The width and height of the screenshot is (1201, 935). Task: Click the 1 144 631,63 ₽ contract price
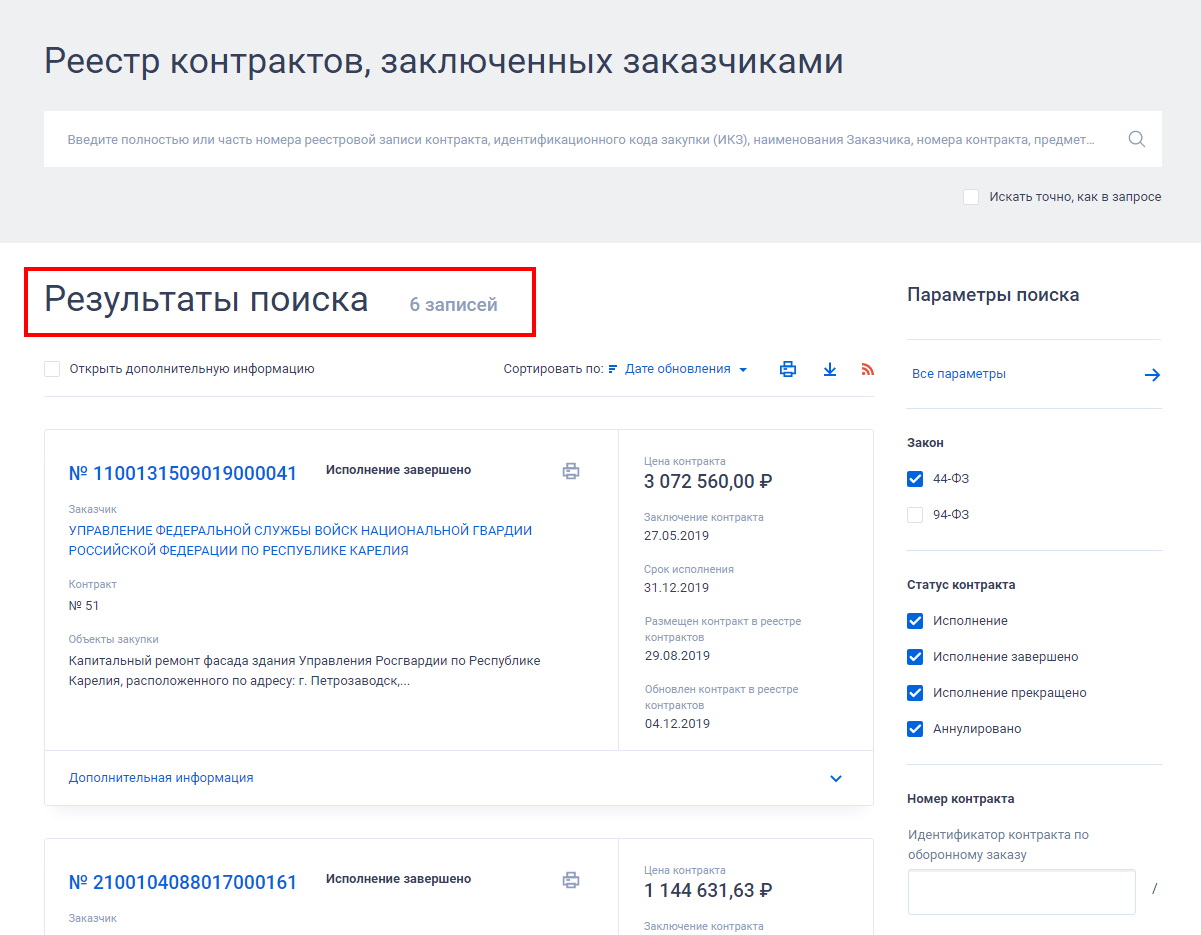708,891
